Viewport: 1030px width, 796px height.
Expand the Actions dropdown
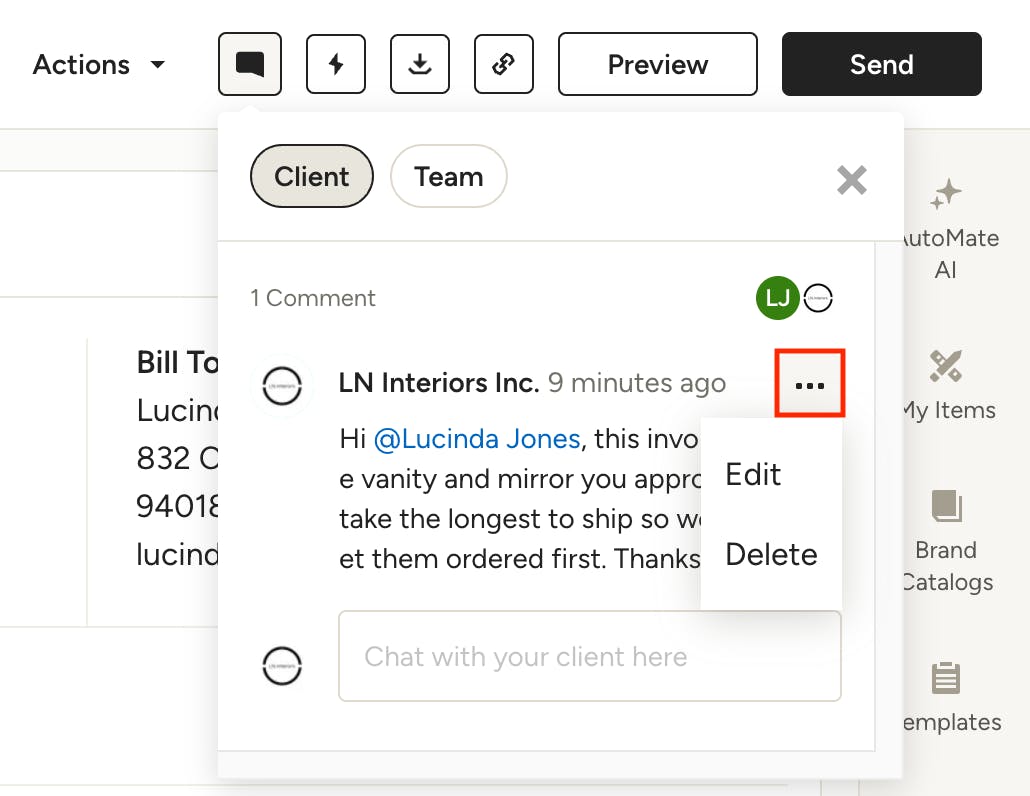coord(99,65)
